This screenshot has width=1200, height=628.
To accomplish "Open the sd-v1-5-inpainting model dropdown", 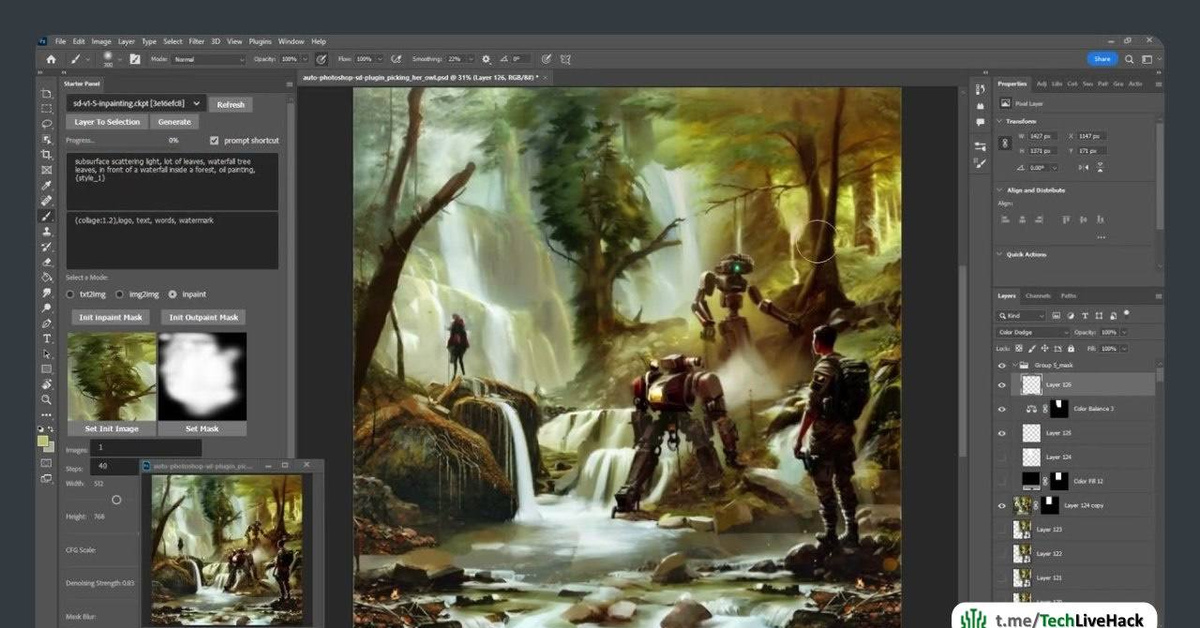I will (x=136, y=103).
